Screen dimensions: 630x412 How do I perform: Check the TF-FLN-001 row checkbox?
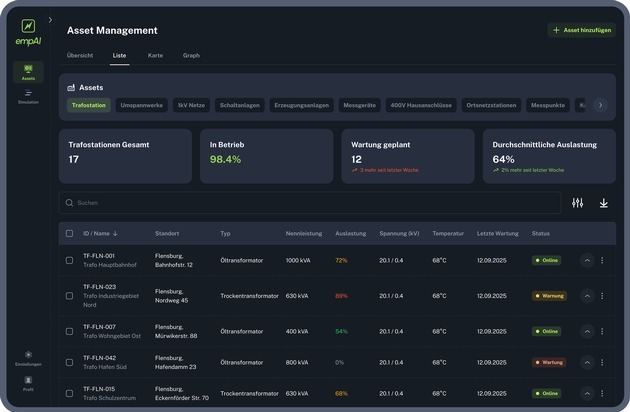(69, 260)
